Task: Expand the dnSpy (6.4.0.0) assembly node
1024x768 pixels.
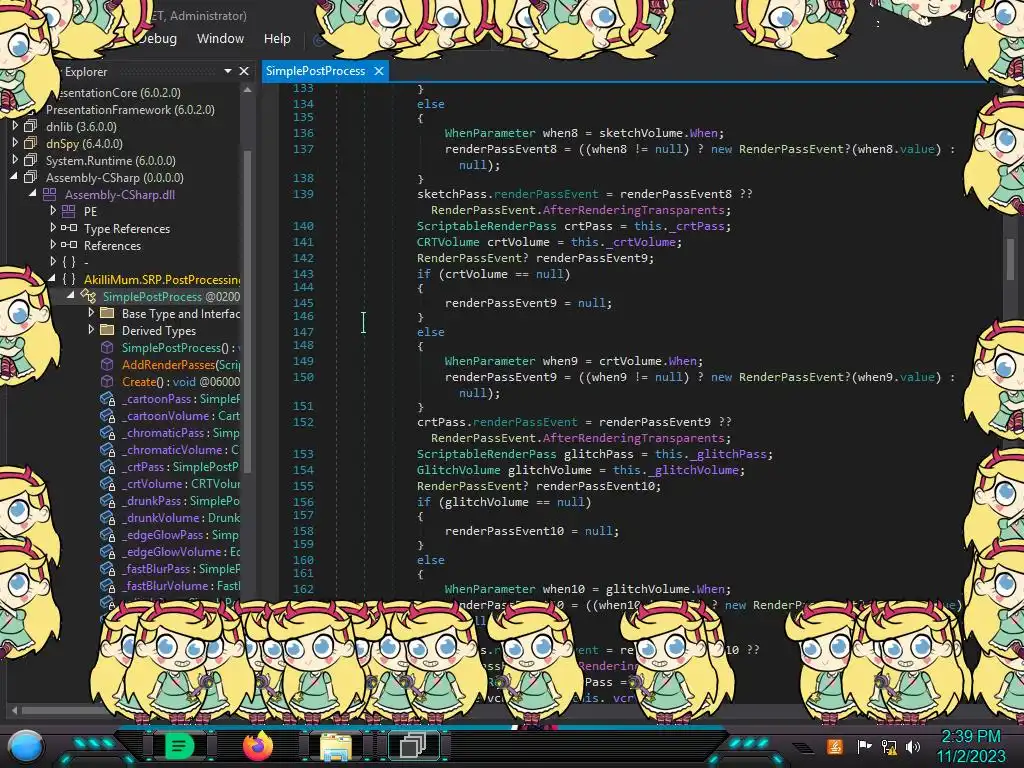Action: (x=15, y=143)
